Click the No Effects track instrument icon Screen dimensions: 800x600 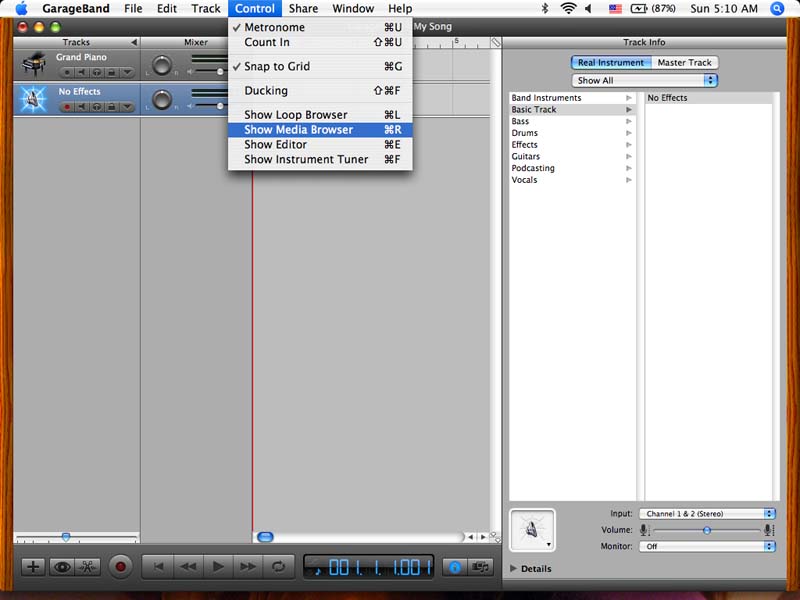(33, 99)
